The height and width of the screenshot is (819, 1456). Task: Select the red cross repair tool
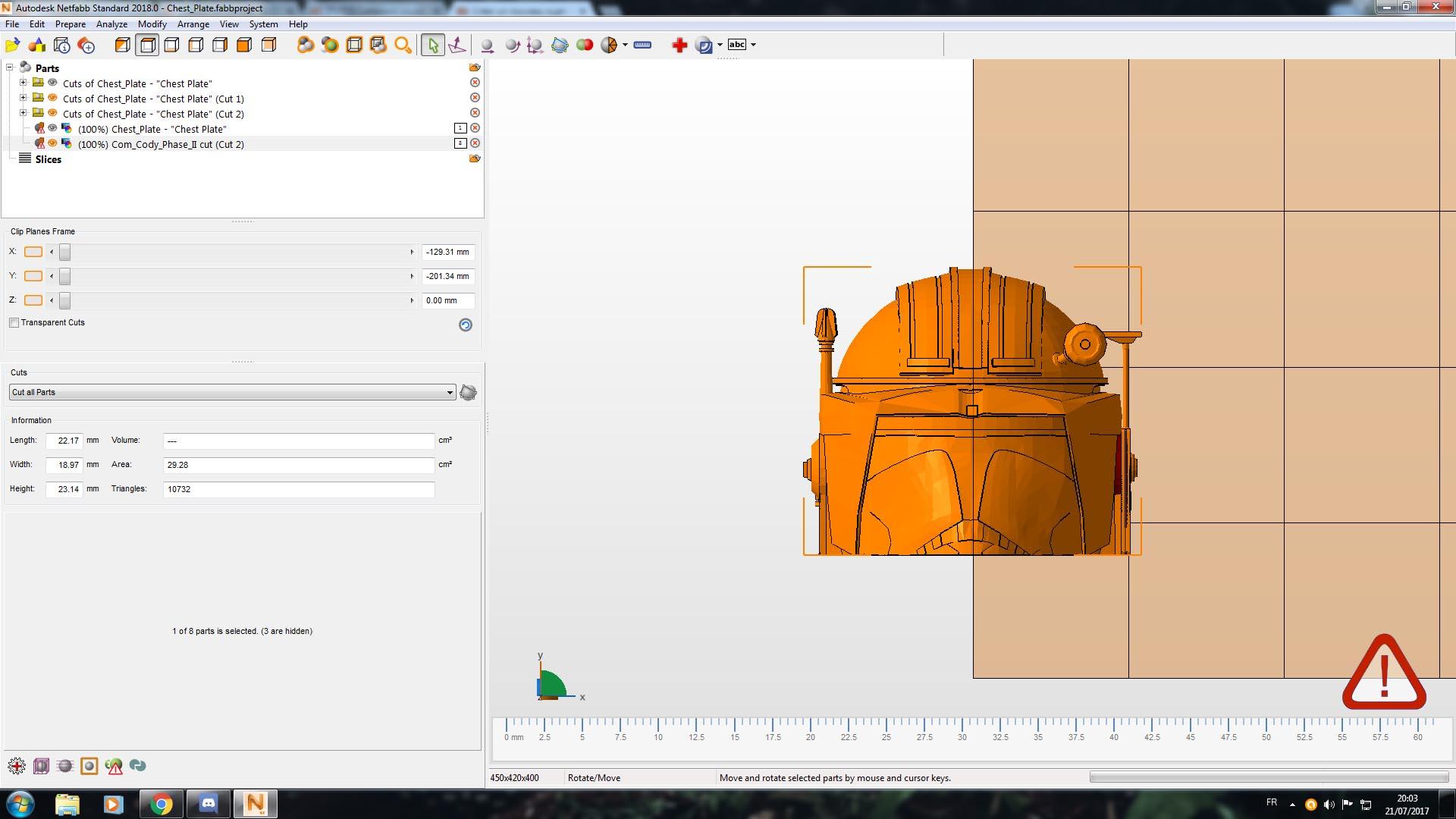[x=679, y=45]
